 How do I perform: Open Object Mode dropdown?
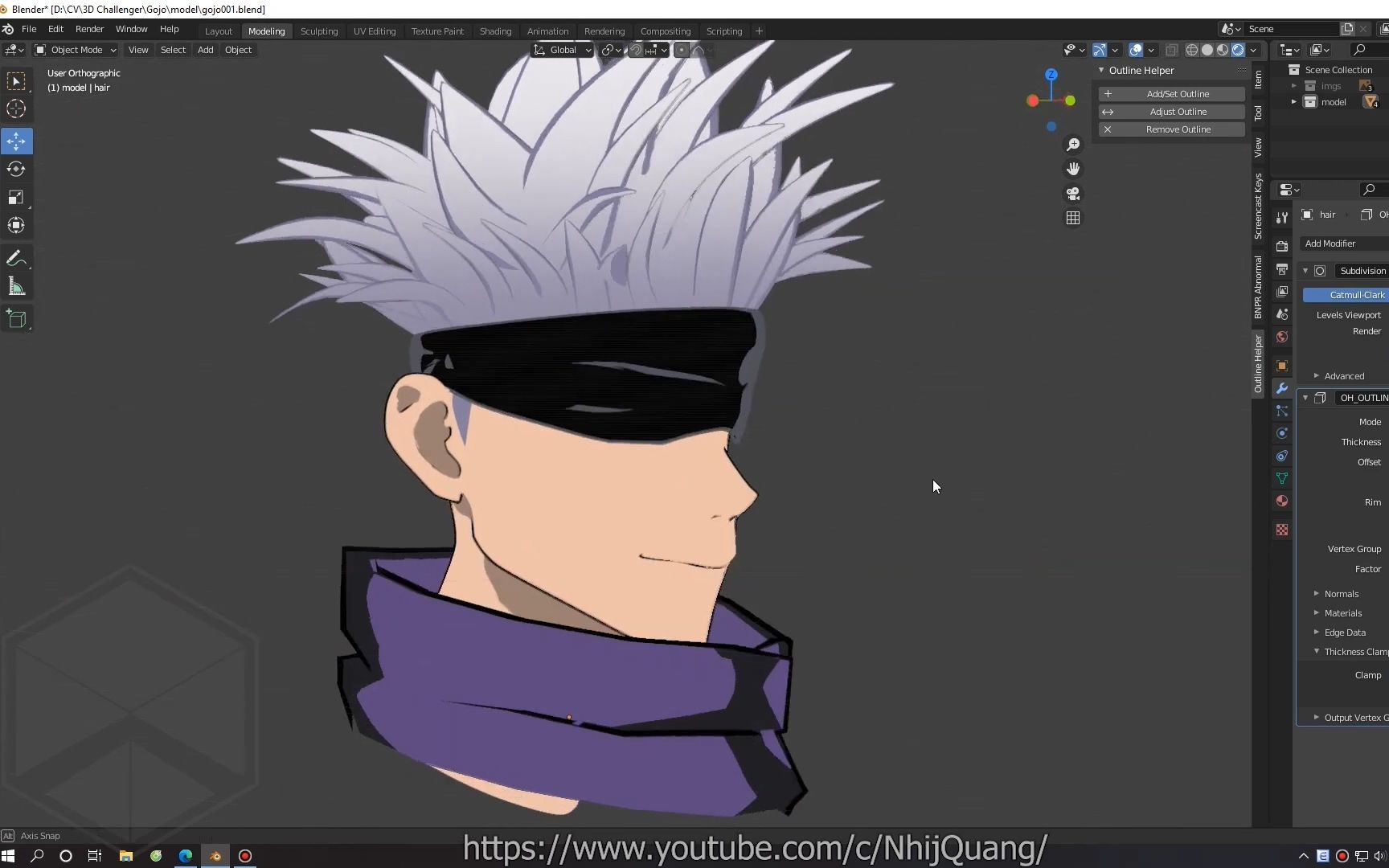tap(75, 50)
